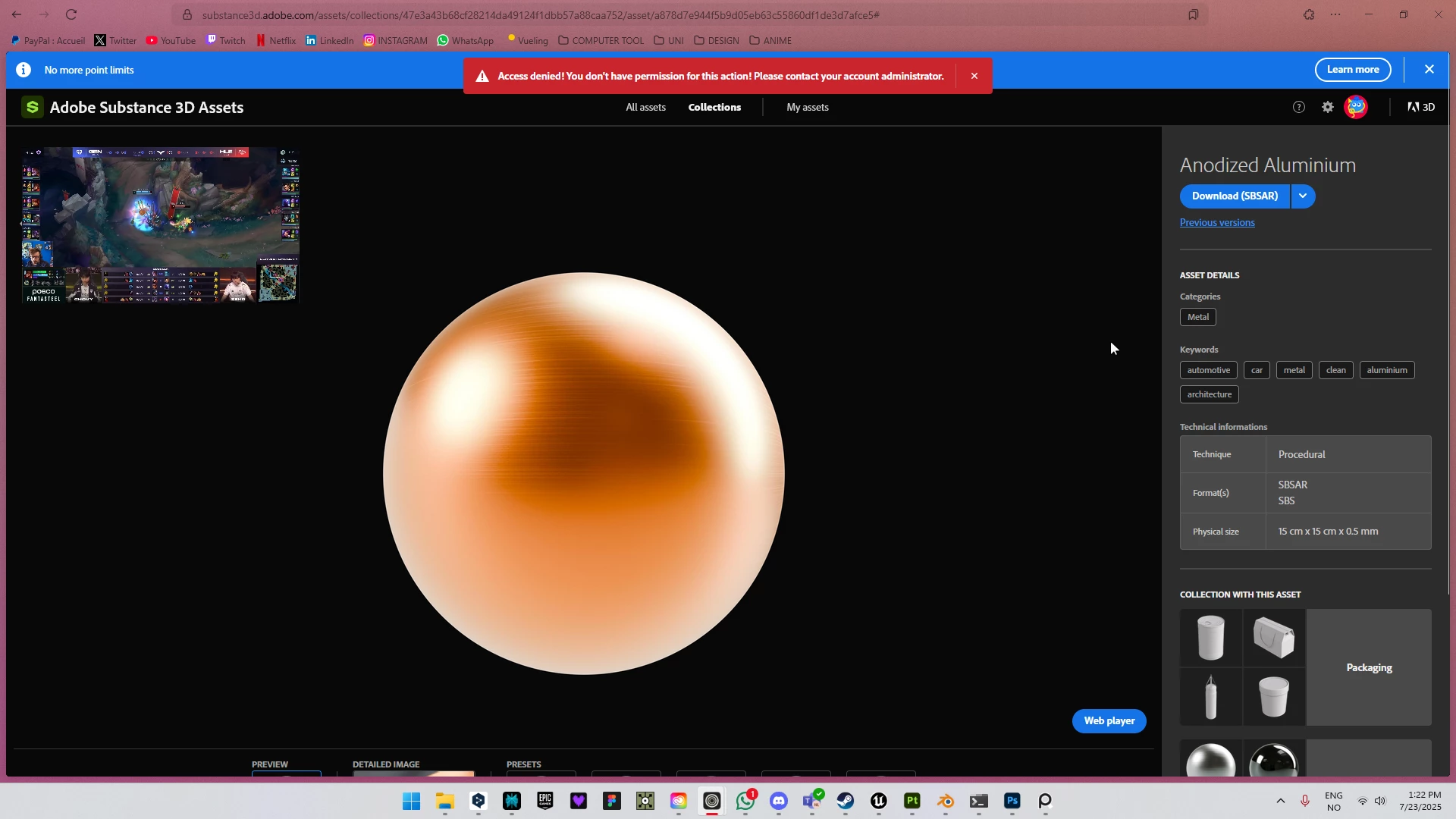Click the Download (SBSAR) button
This screenshot has height=819, width=1456.
click(x=1235, y=196)
